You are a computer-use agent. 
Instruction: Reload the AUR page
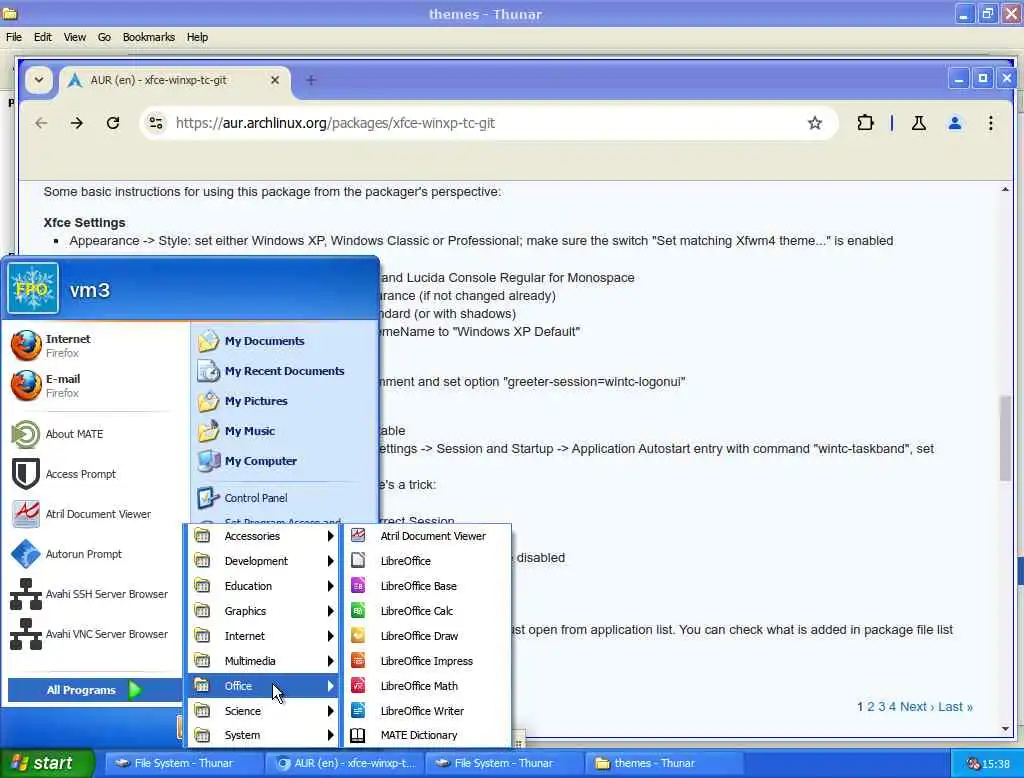click(113, 123)
